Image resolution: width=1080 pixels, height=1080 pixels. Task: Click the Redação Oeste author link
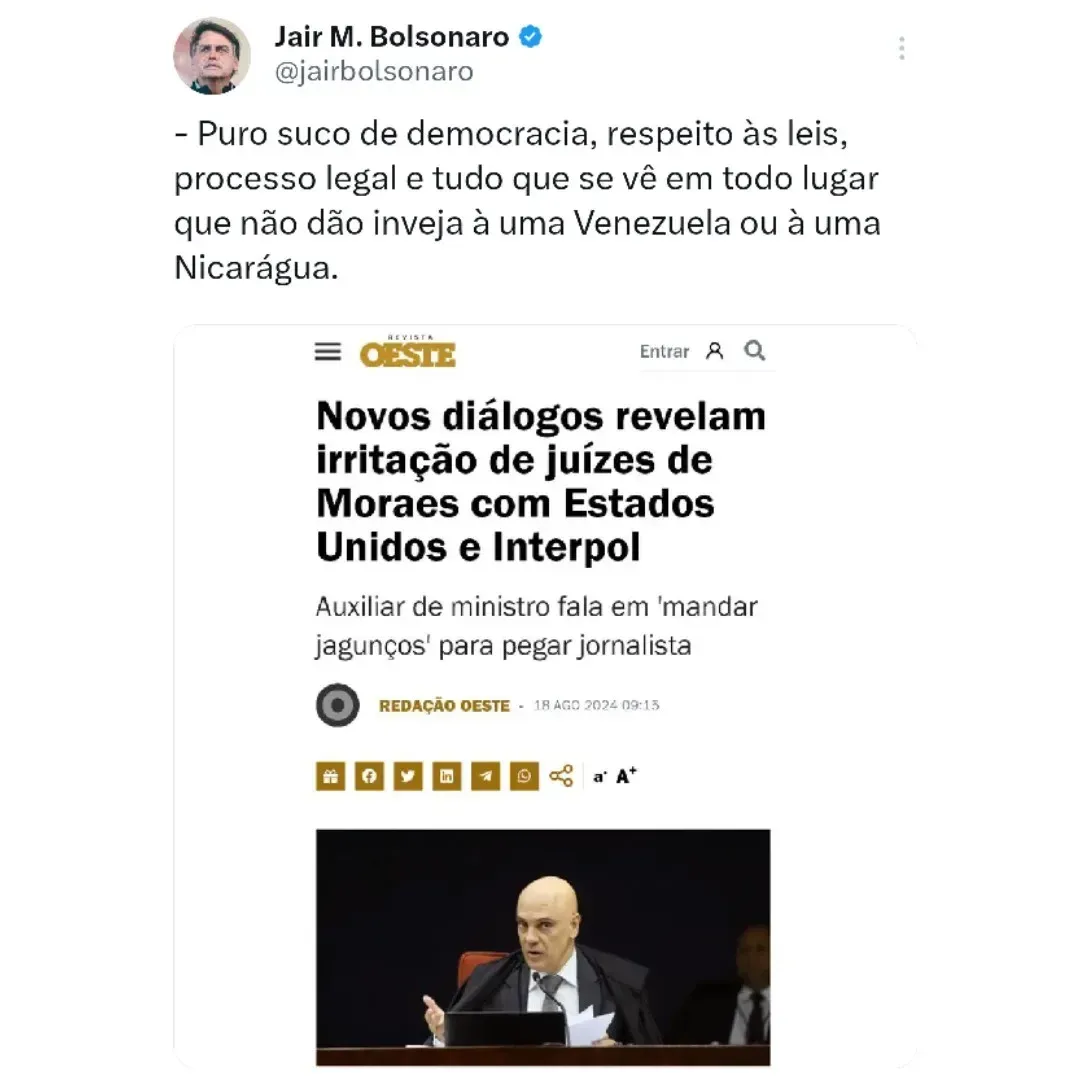pyautogui.click(x=444, y=706)
